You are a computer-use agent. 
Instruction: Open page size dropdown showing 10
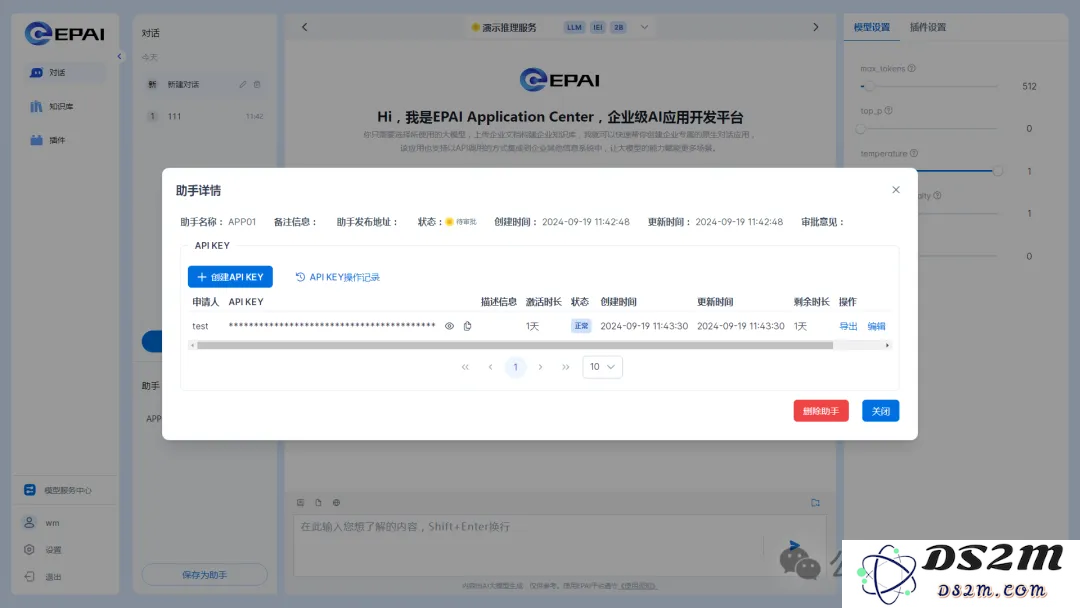click(x=602, y=367)
